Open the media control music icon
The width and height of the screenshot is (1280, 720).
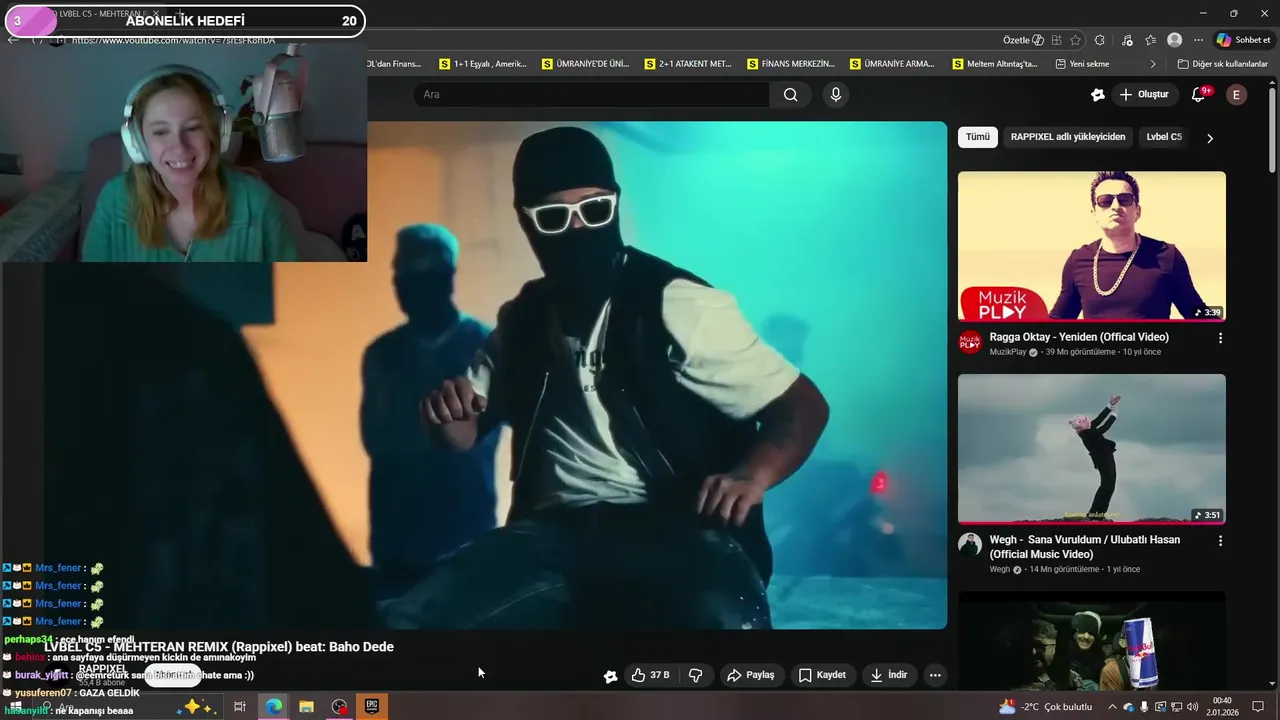[1127, 40]
